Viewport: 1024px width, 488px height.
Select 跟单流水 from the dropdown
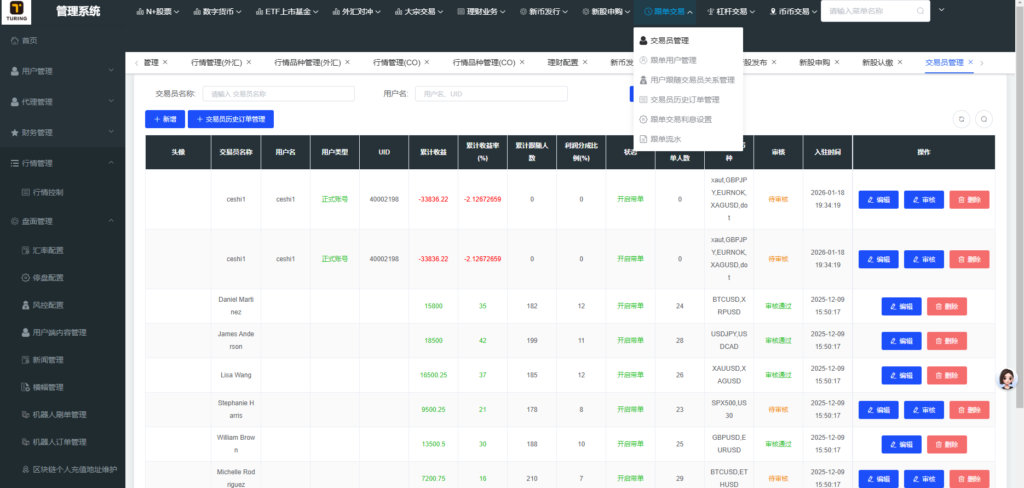[x=688, y=139]
